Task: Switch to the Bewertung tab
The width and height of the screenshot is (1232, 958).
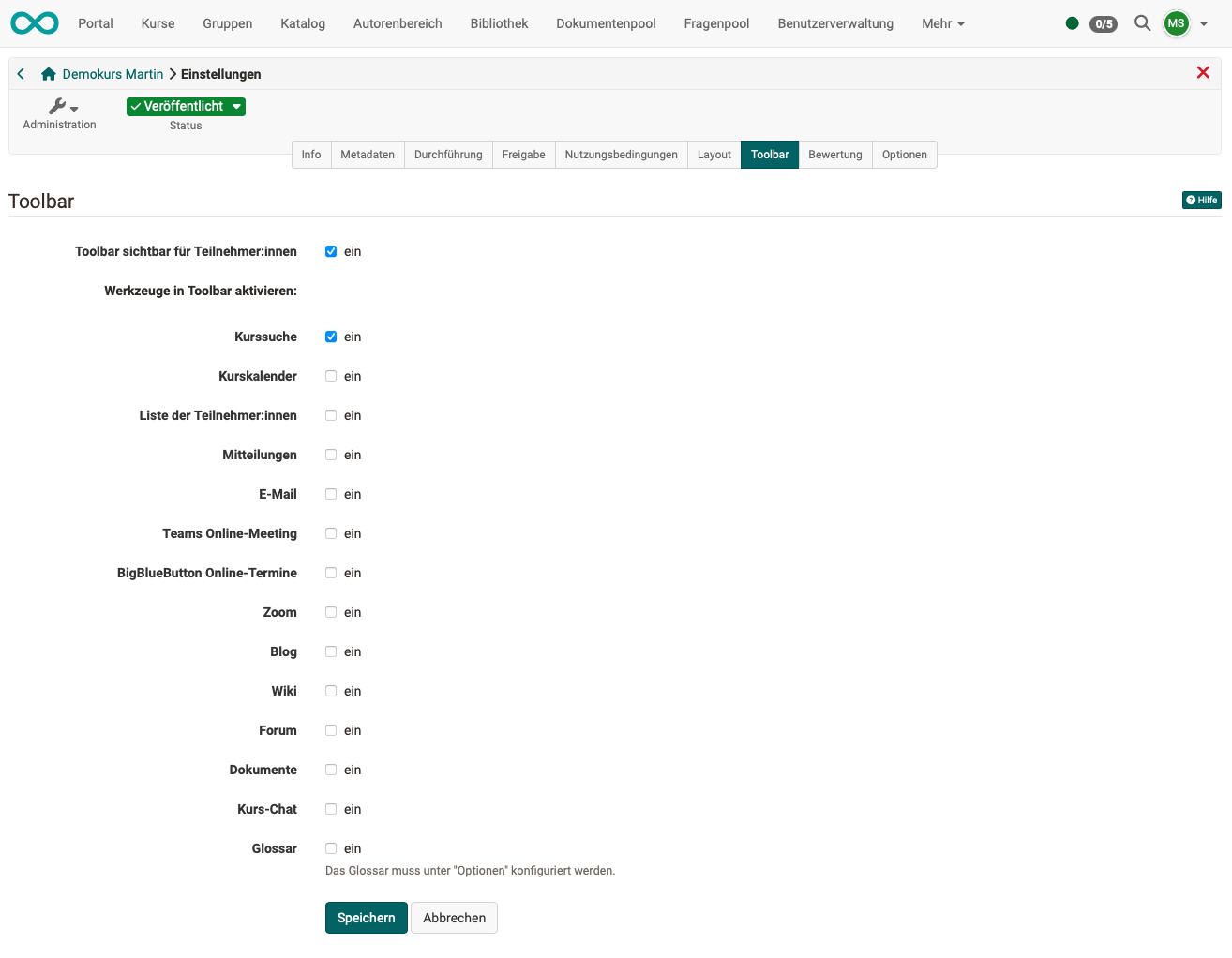Action: [834, 155]
